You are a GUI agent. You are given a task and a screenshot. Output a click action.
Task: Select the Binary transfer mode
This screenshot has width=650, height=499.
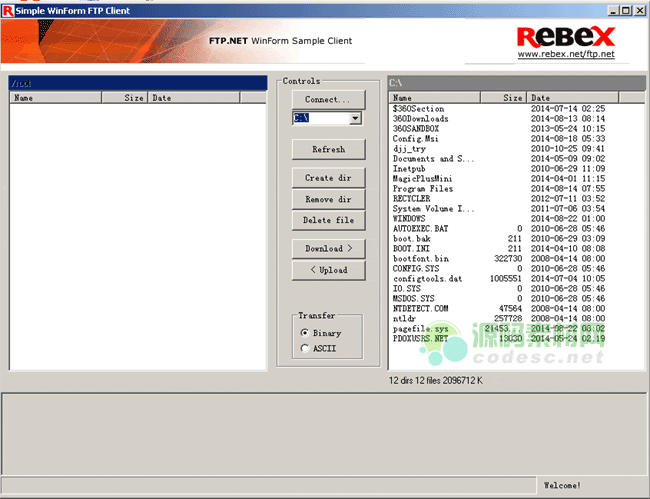click(x=306, y=333)
